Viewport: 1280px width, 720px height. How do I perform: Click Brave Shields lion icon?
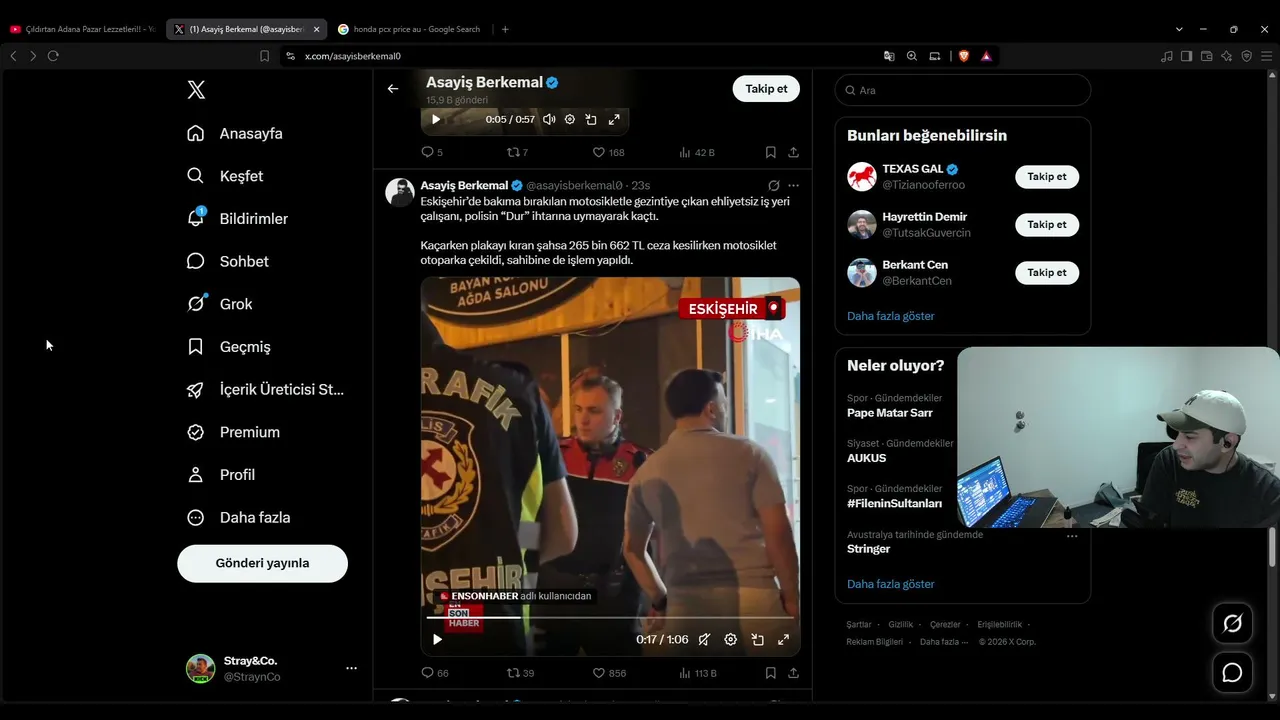(965, 56)
